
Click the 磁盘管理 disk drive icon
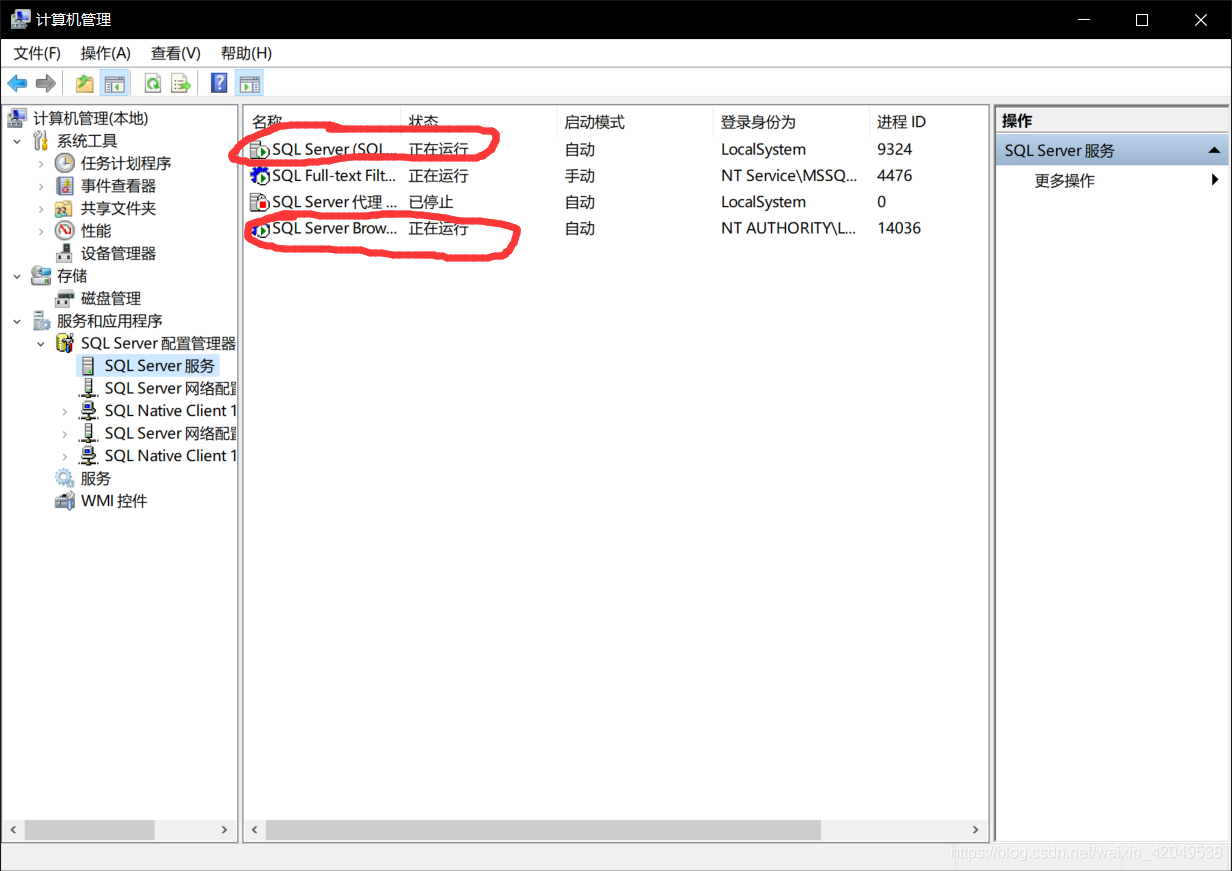64,298
